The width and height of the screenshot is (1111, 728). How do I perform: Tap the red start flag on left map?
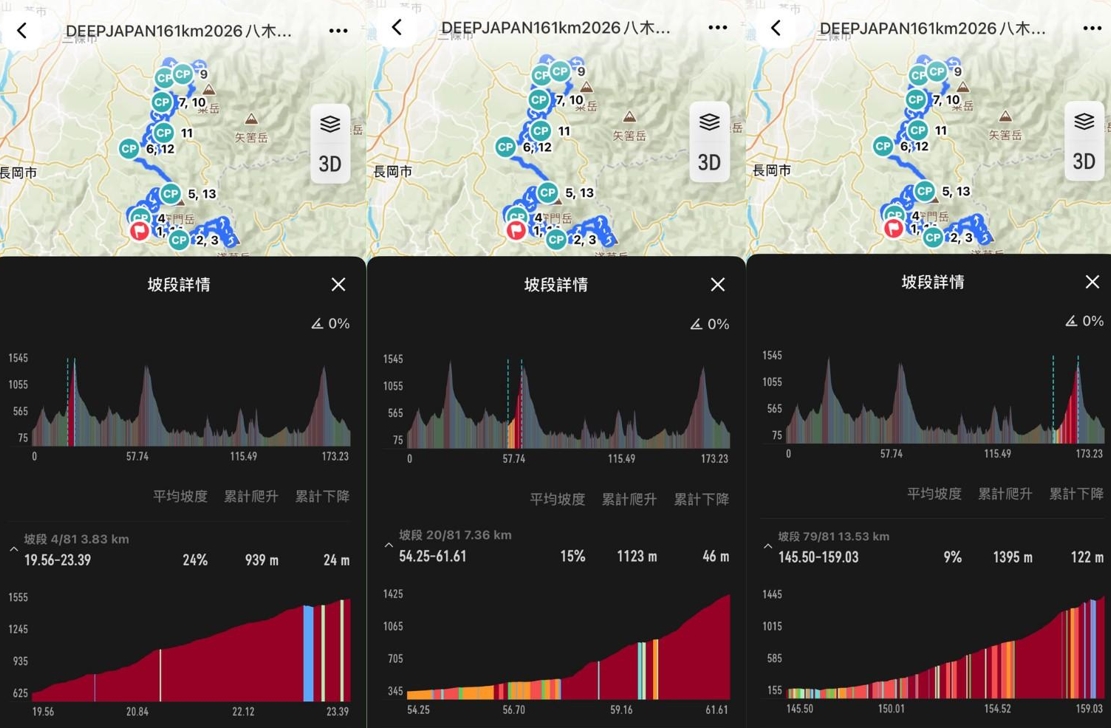139,230
